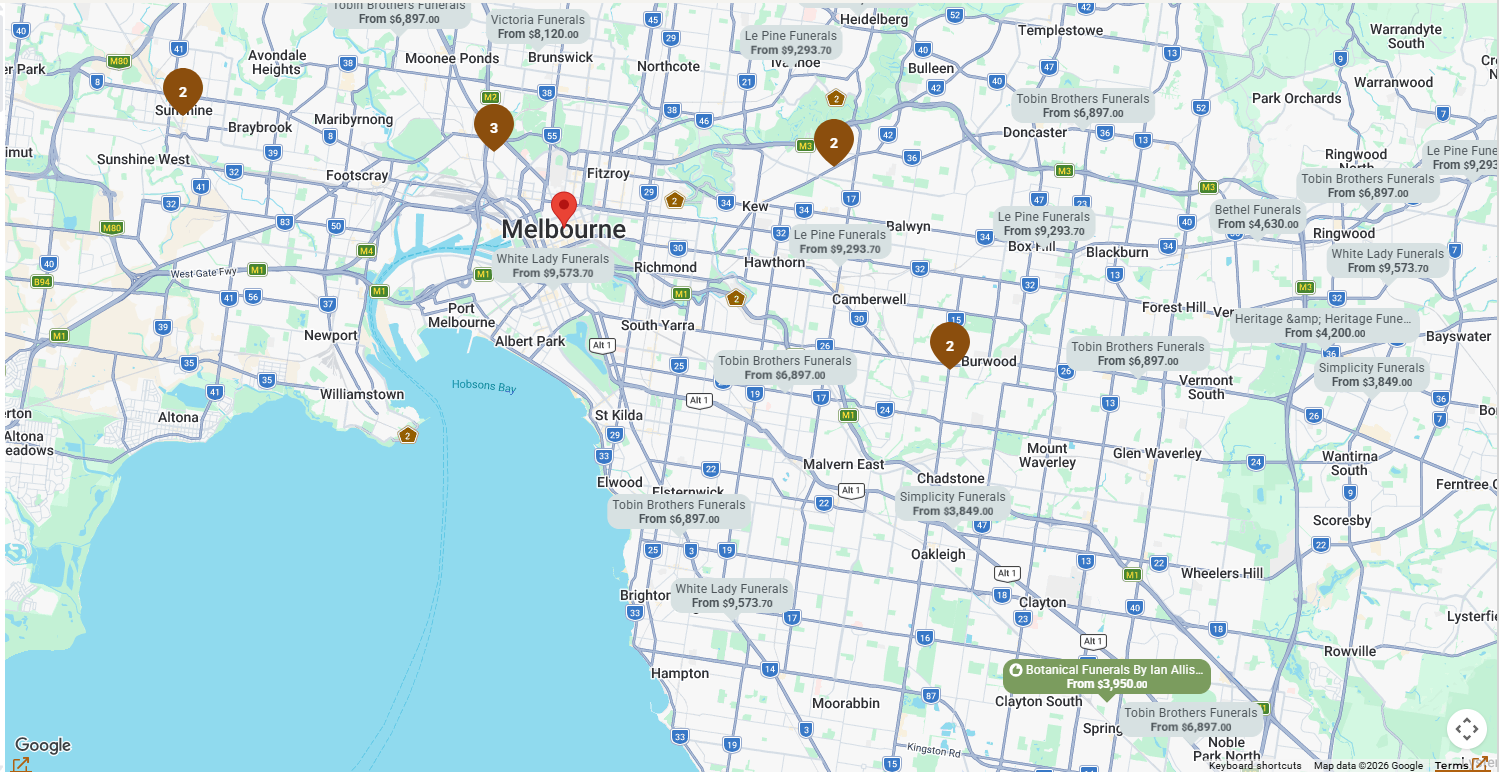This screenshot has width=1499, height=772.
Task: Click the "Map data ©2026 Google" attribution text
Action: pos(1368,766)
